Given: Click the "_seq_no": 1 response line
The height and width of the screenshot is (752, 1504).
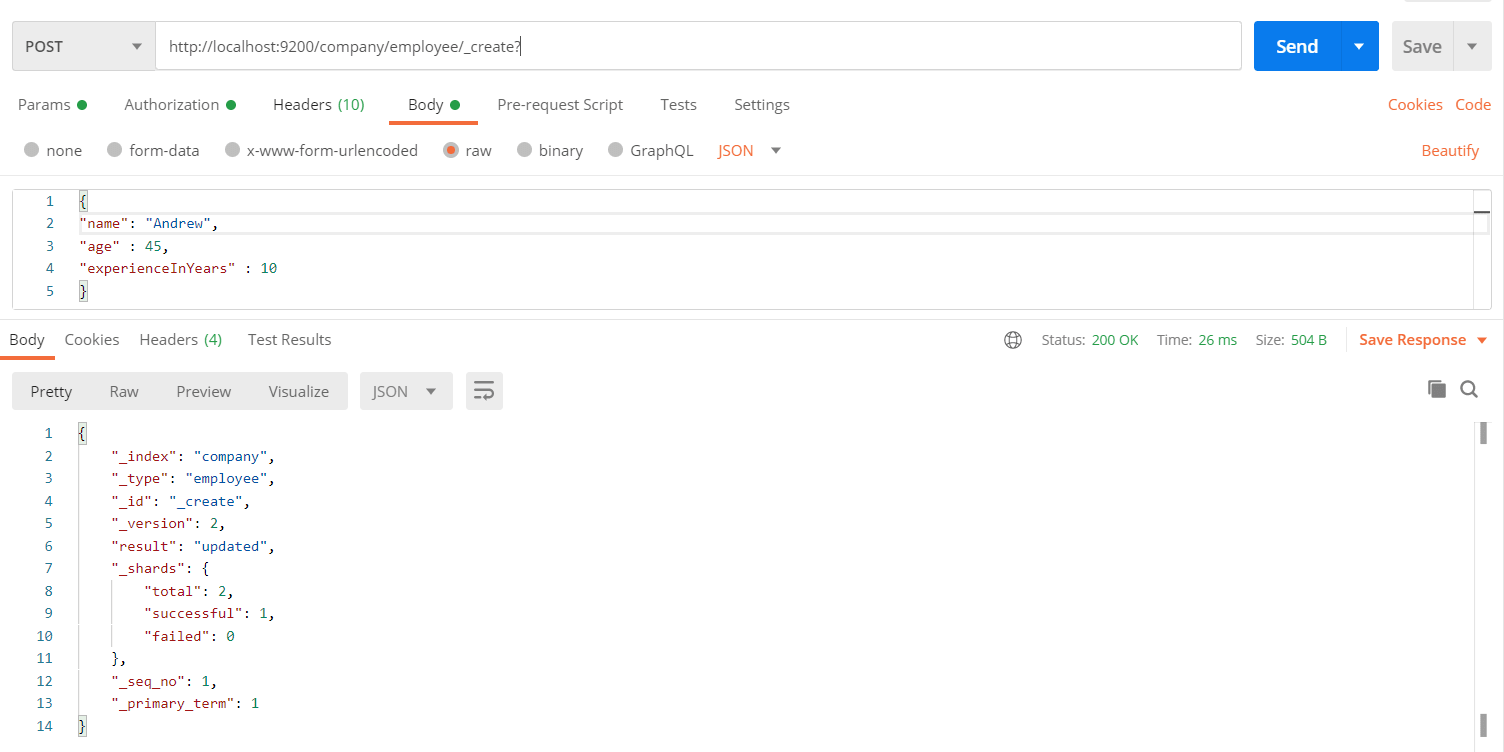Looking at the screenshot, I should [164, 681].
